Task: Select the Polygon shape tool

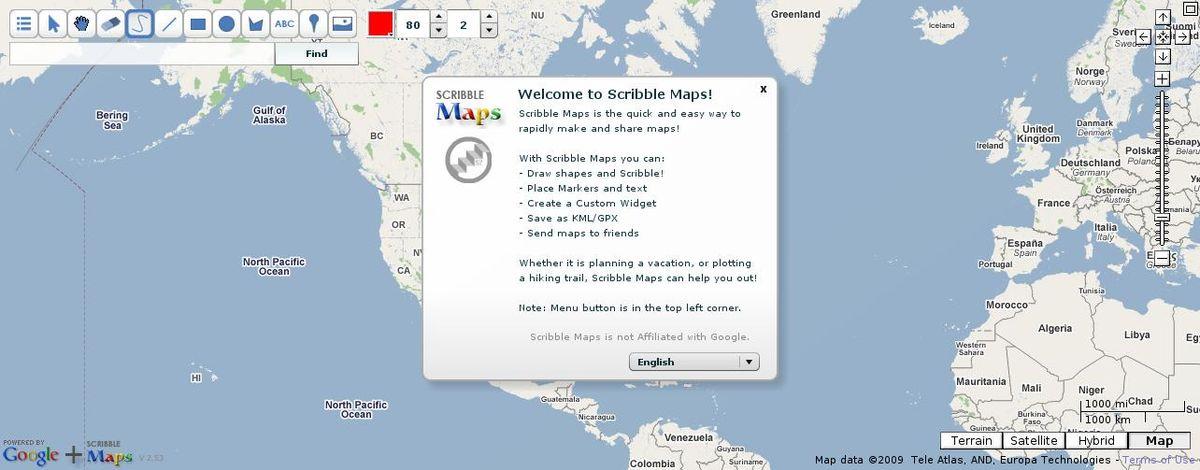Action: (x=256, y=24)
